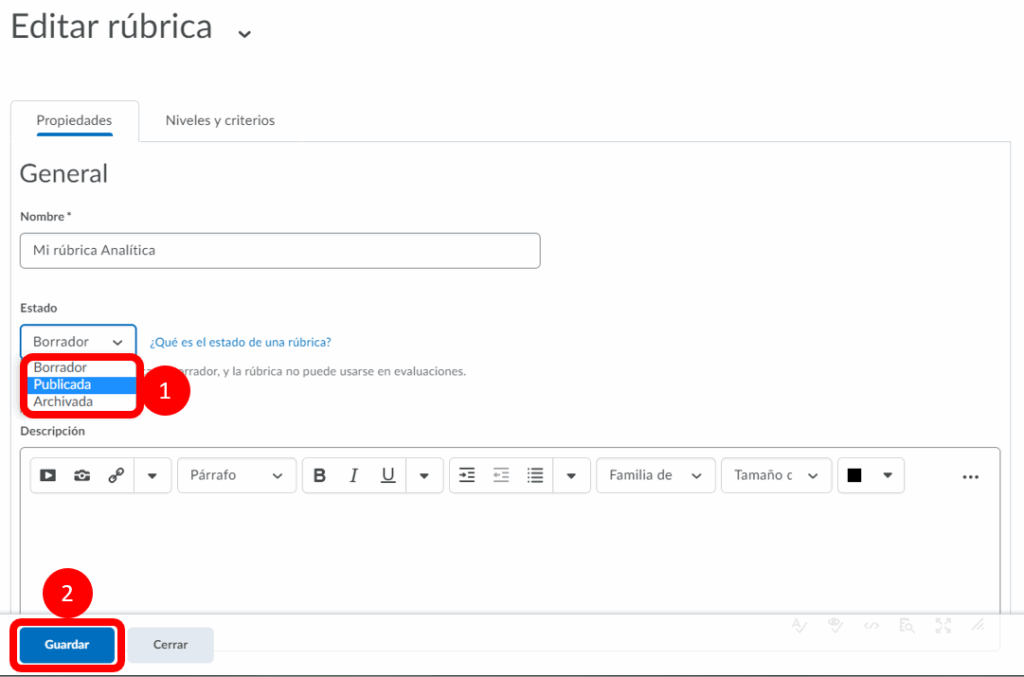Image resolution: width=1024 pixels, height=677 pixels.
Task: Open the Familia de fuente dropdown
Action: tap(655, 476)
